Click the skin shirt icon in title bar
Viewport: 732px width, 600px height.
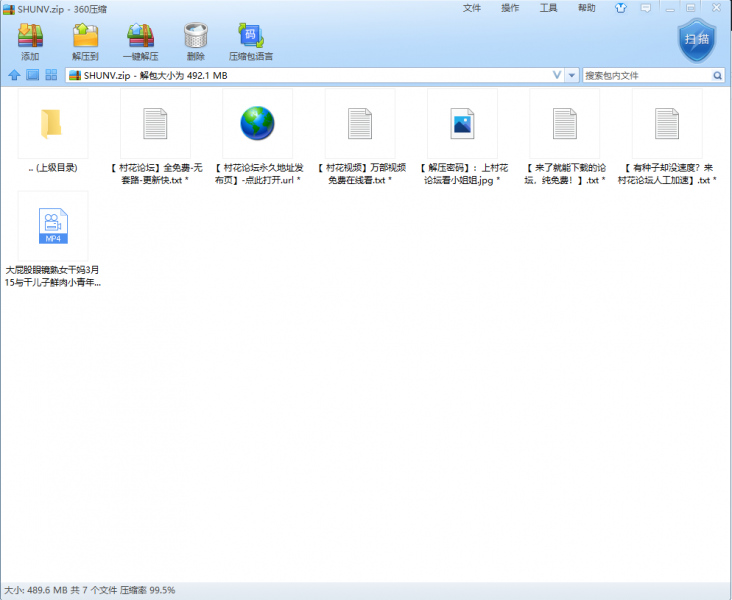coord(622,8)
